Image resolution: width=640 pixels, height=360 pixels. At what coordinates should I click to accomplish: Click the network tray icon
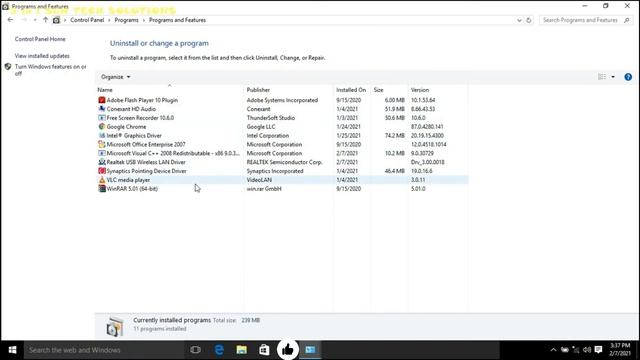click(x=576, y=350)
